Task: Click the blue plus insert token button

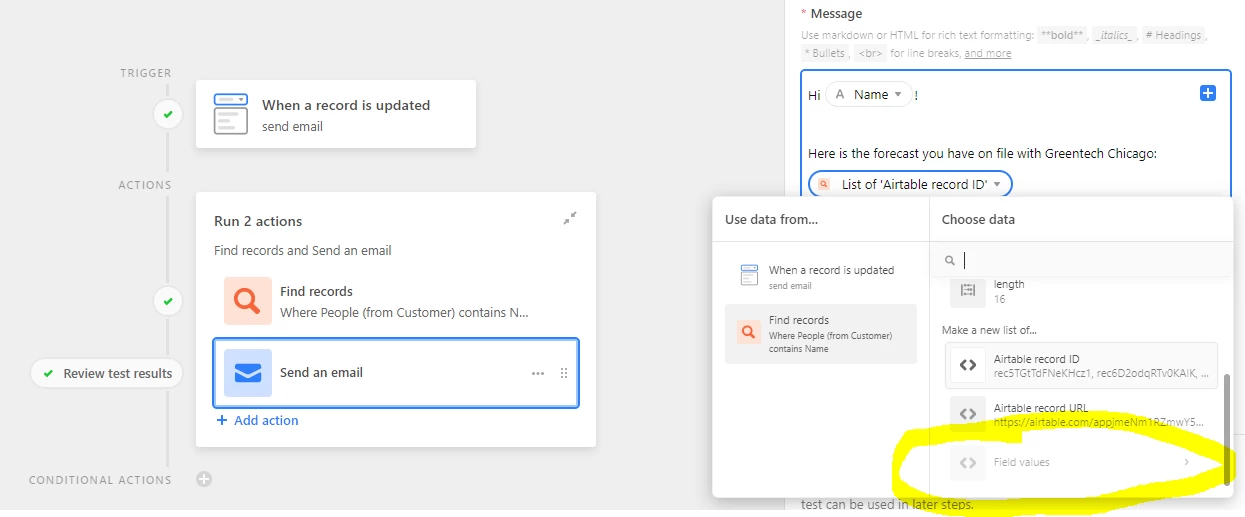Action: [1207, 93]
